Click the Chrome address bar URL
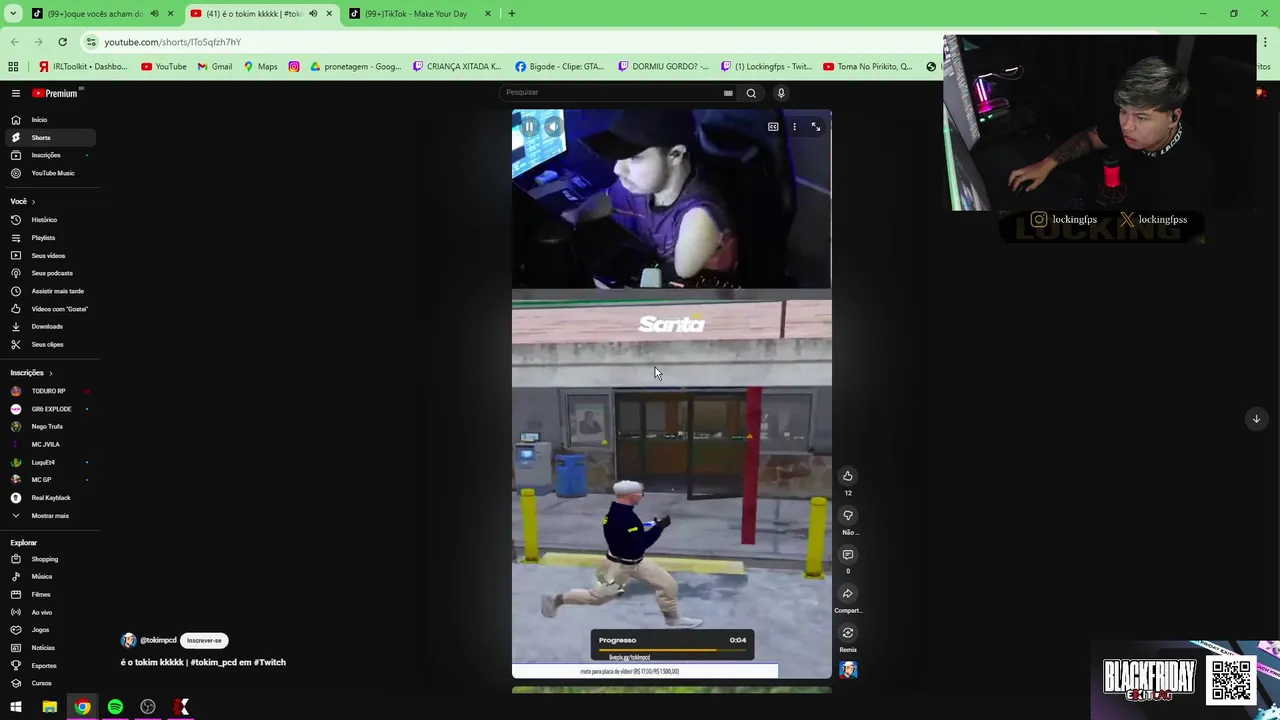 click(x=172, y=42)
